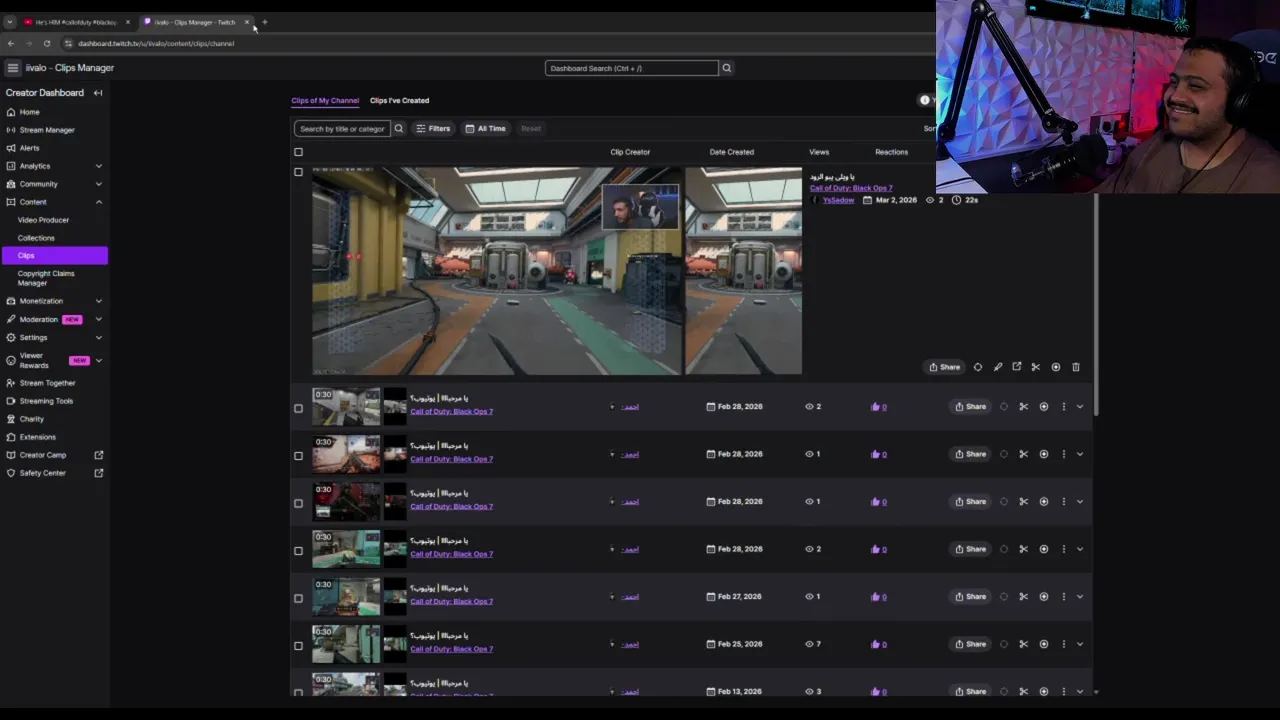Open Streaming Tools in the sidebar
Viewport: 1280px width, 720px height.
[46, 401]
